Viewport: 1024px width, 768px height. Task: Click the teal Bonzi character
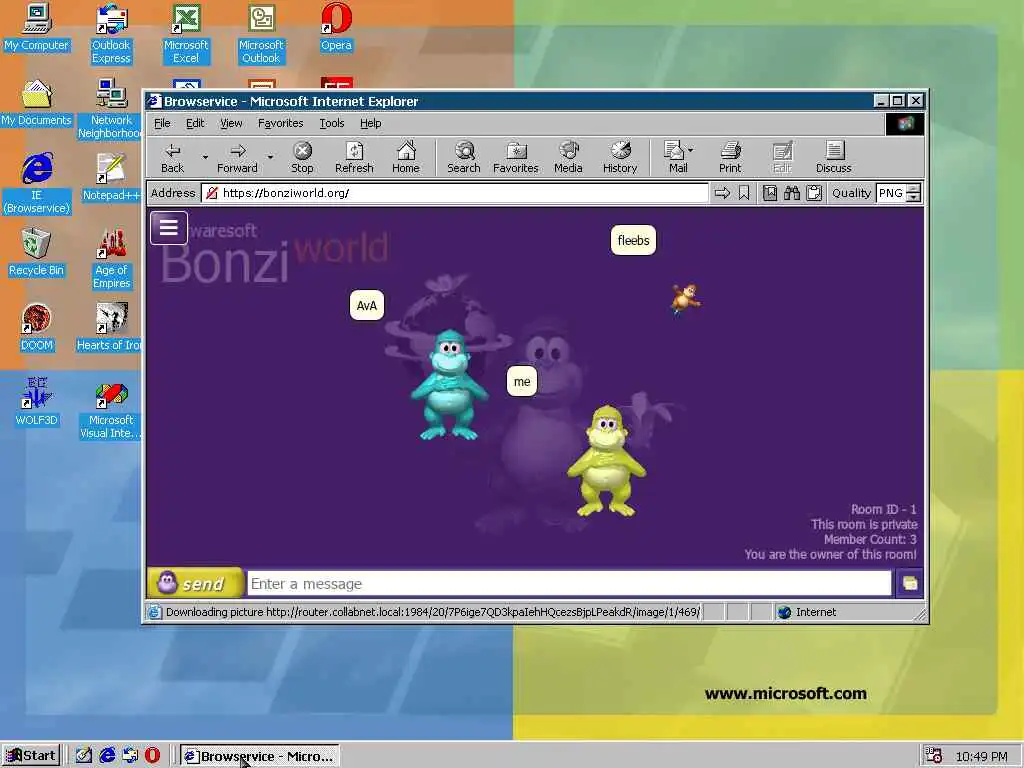point(449,384)
